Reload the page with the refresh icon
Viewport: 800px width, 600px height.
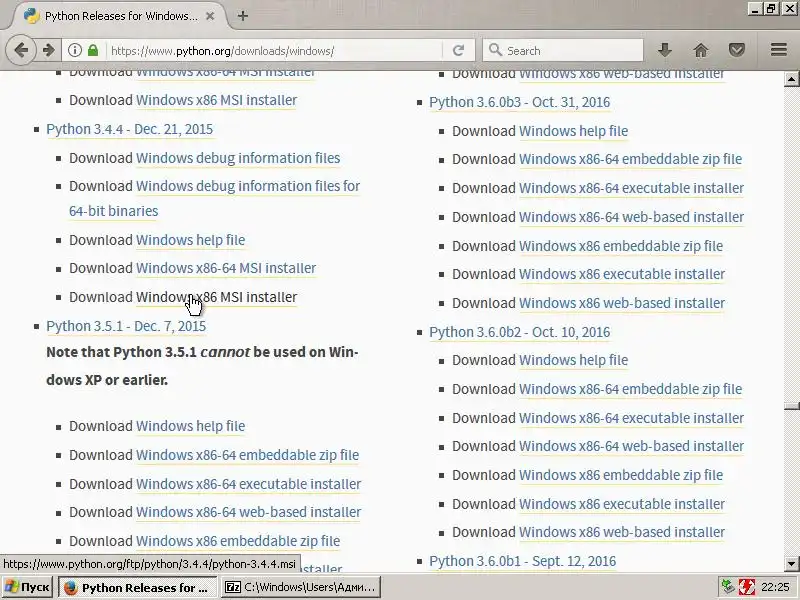pos(458,50)
